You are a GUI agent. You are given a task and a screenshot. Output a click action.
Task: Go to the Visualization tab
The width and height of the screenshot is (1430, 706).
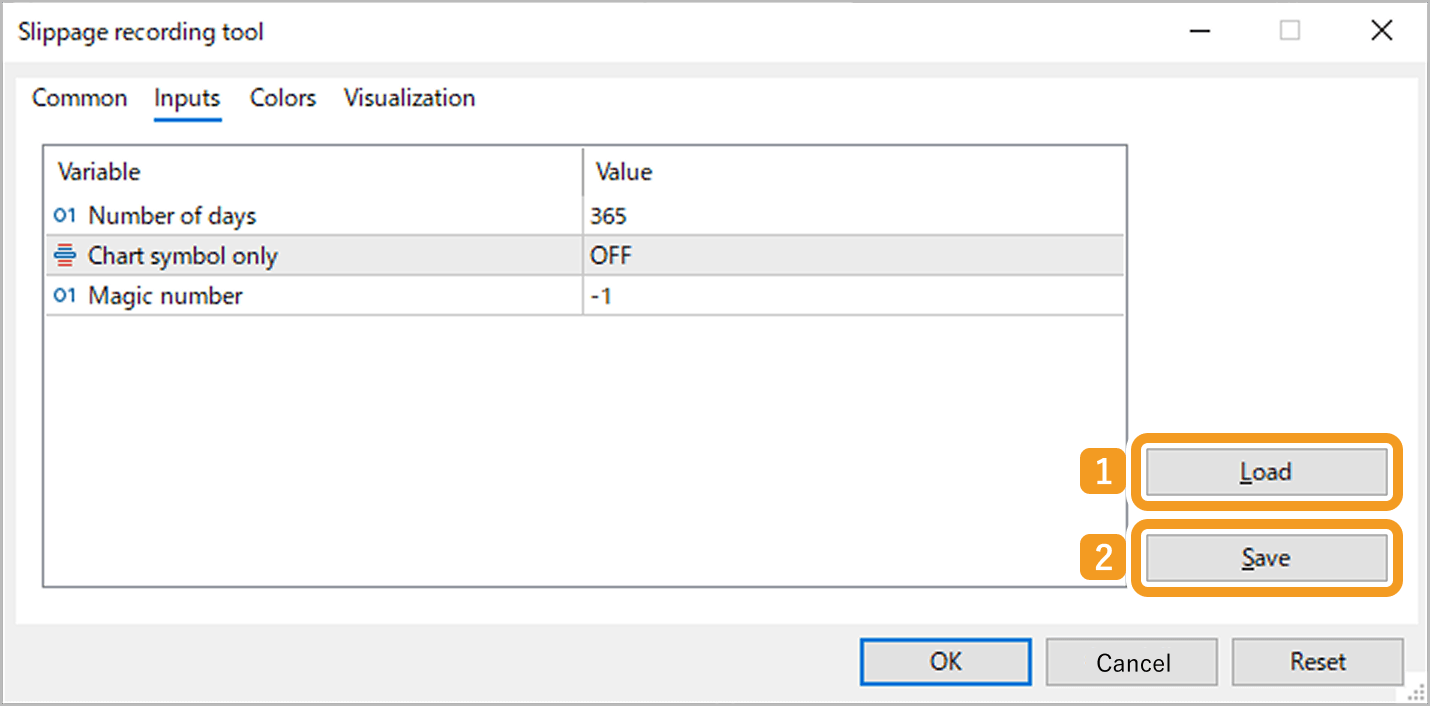point(409,98)
